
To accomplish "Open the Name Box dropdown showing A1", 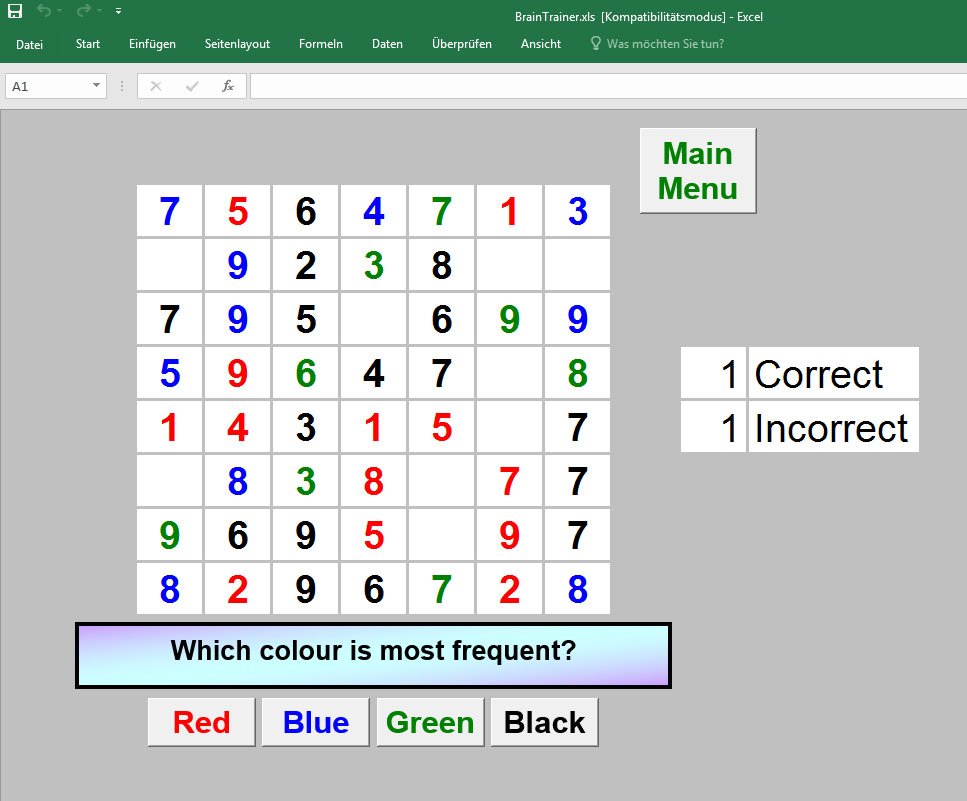I will click(x=95, y=85).
